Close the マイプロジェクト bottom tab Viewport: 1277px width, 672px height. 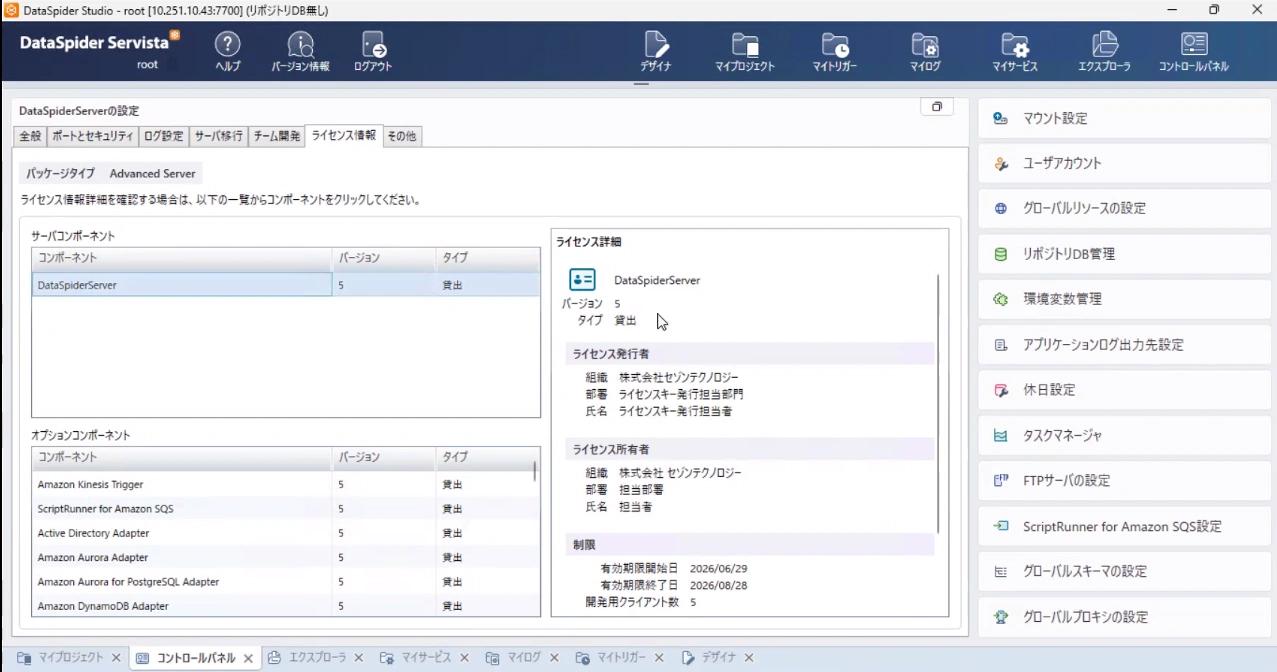point(116,658)
